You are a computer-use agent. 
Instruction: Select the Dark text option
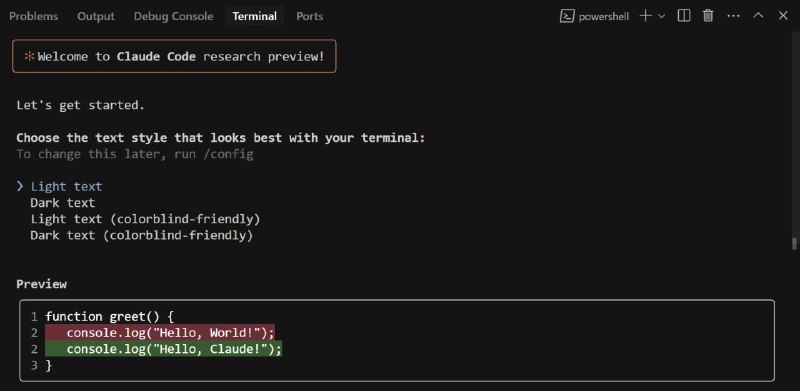coord(63,203)
